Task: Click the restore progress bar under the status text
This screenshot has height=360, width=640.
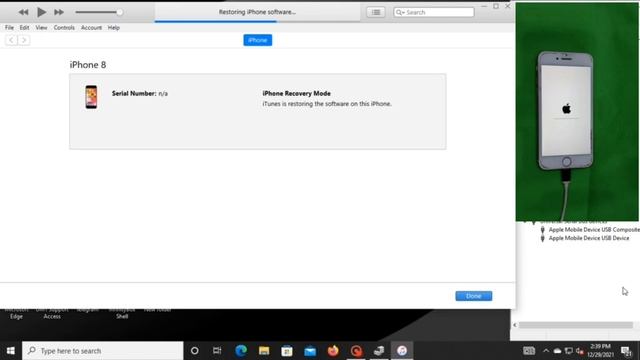Action: coord(258,21)
